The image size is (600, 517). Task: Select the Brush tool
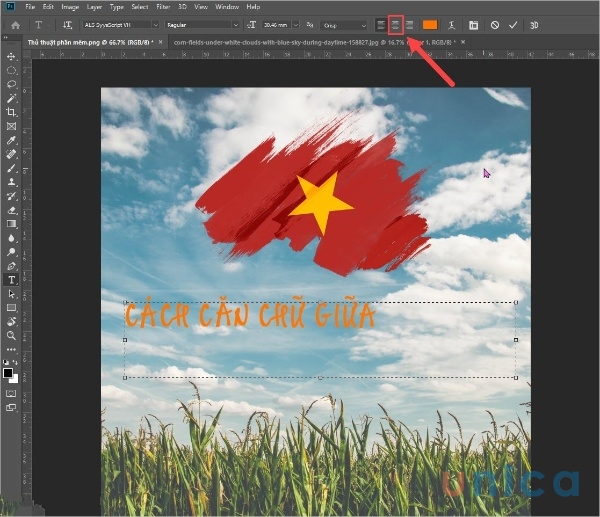click(11, 168)
